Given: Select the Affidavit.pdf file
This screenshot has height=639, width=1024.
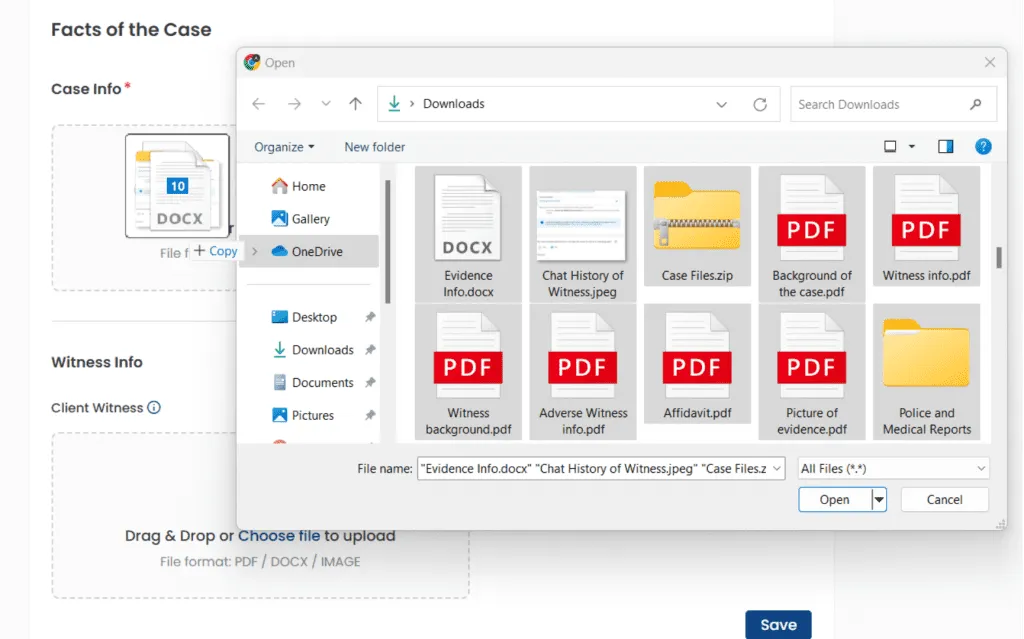Looking at the screenshot, I should click(697, 364).
